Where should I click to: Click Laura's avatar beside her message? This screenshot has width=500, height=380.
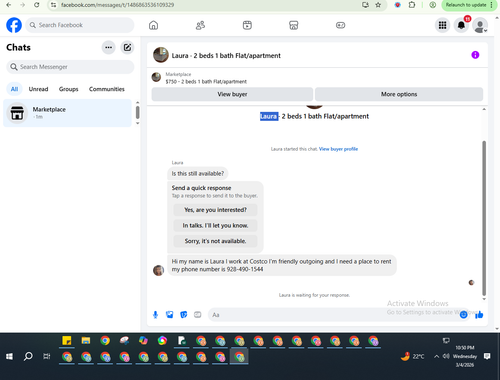158,270
